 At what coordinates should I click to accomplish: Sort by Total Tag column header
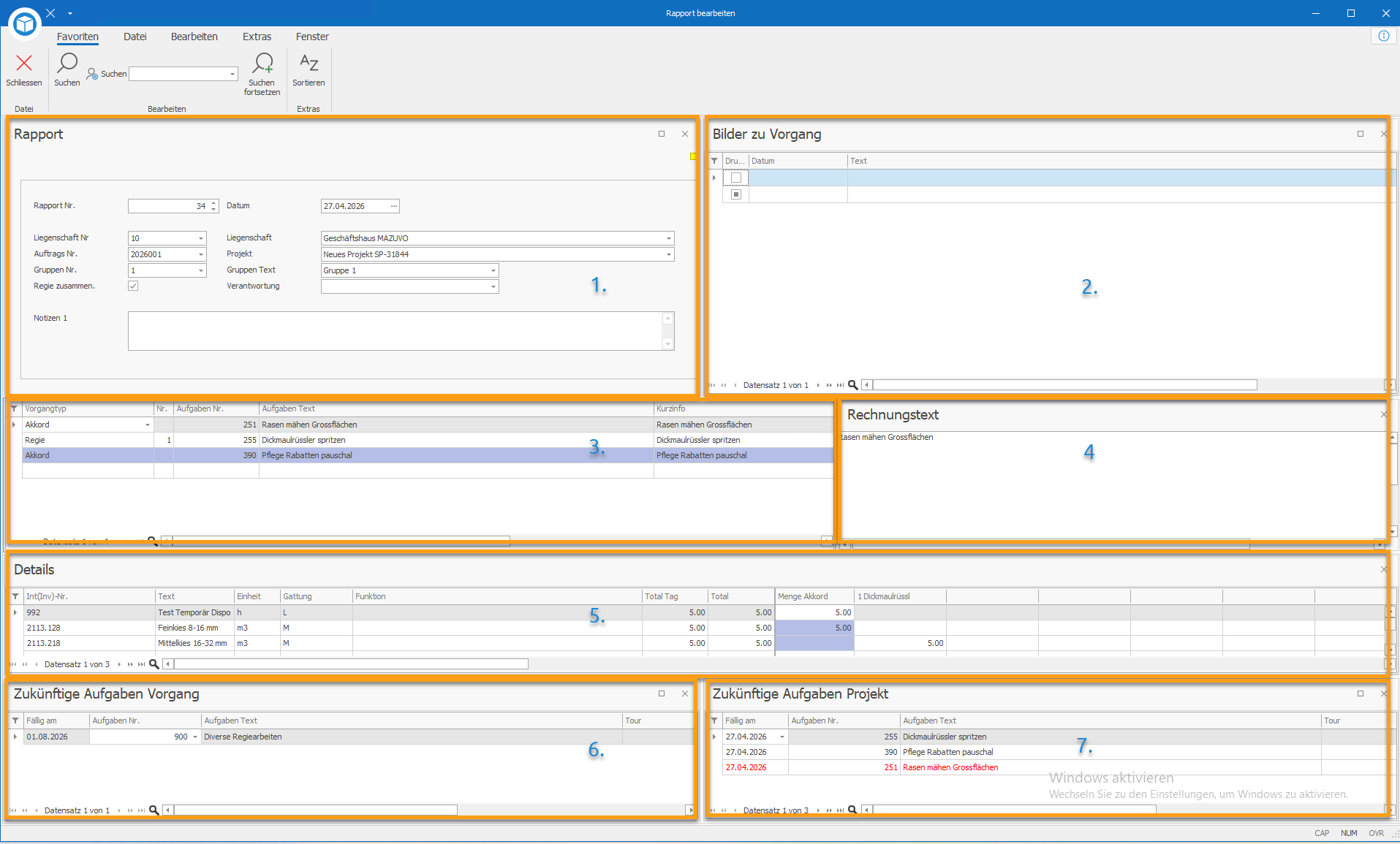[x=675, y=596]
